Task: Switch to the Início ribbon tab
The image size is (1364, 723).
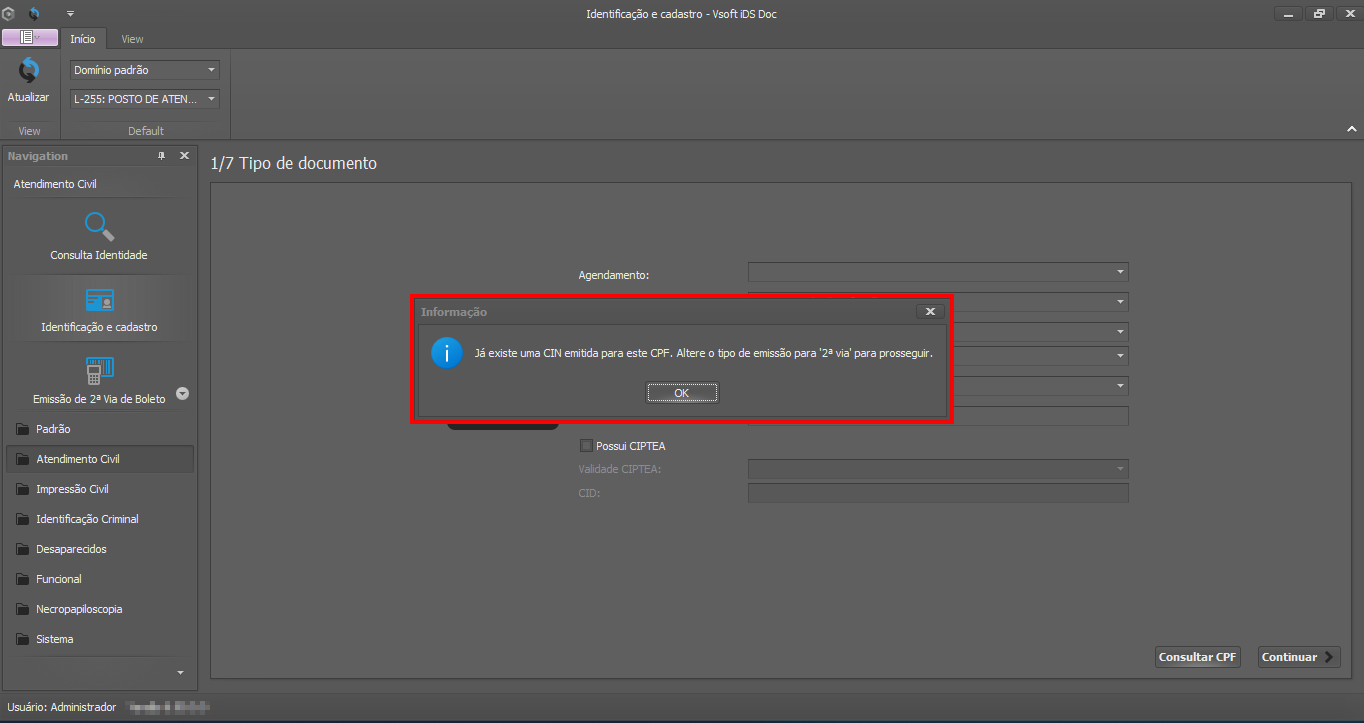Action: [83, 39]
